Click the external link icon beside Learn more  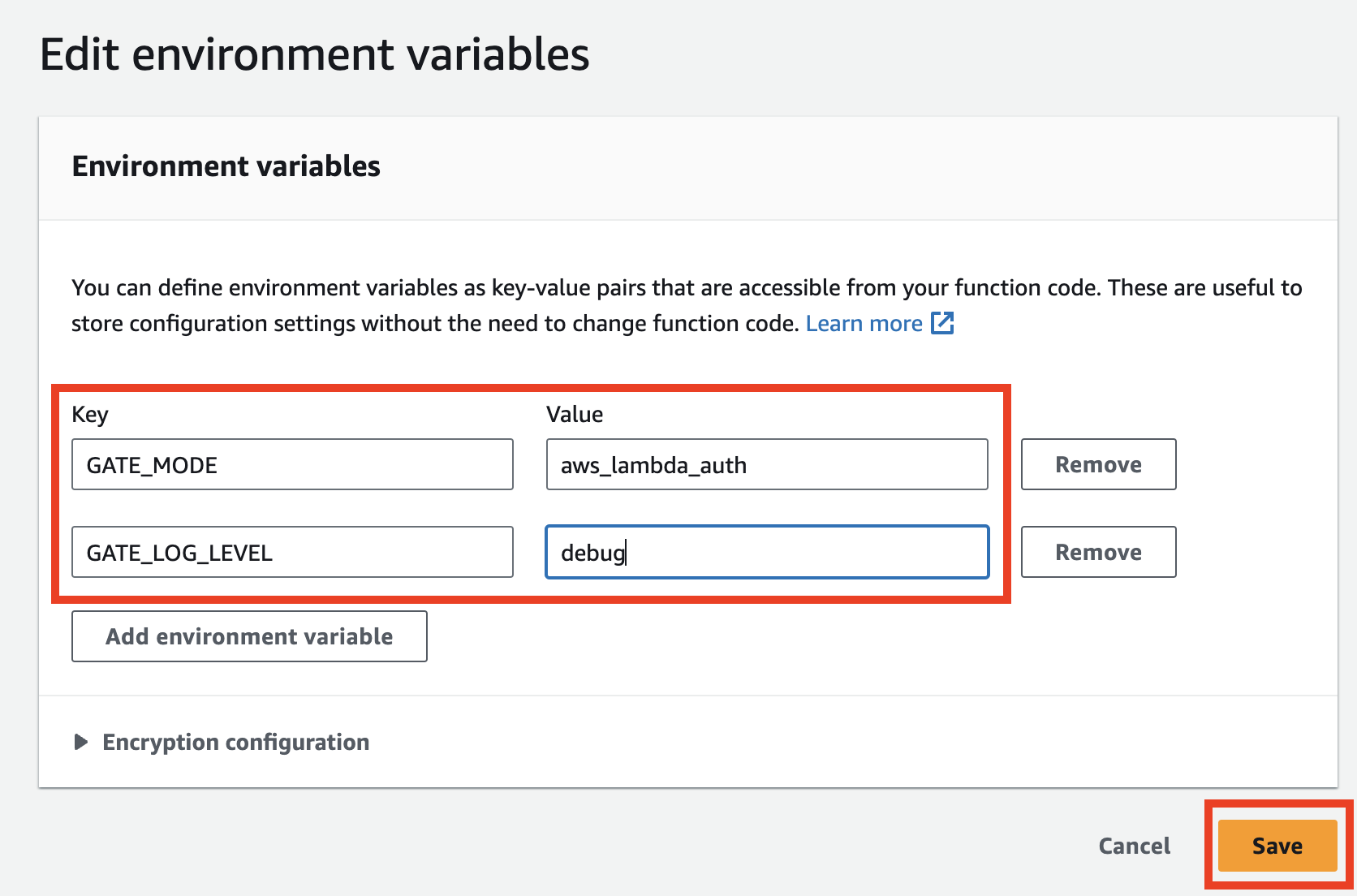click(x=942, y=323)
